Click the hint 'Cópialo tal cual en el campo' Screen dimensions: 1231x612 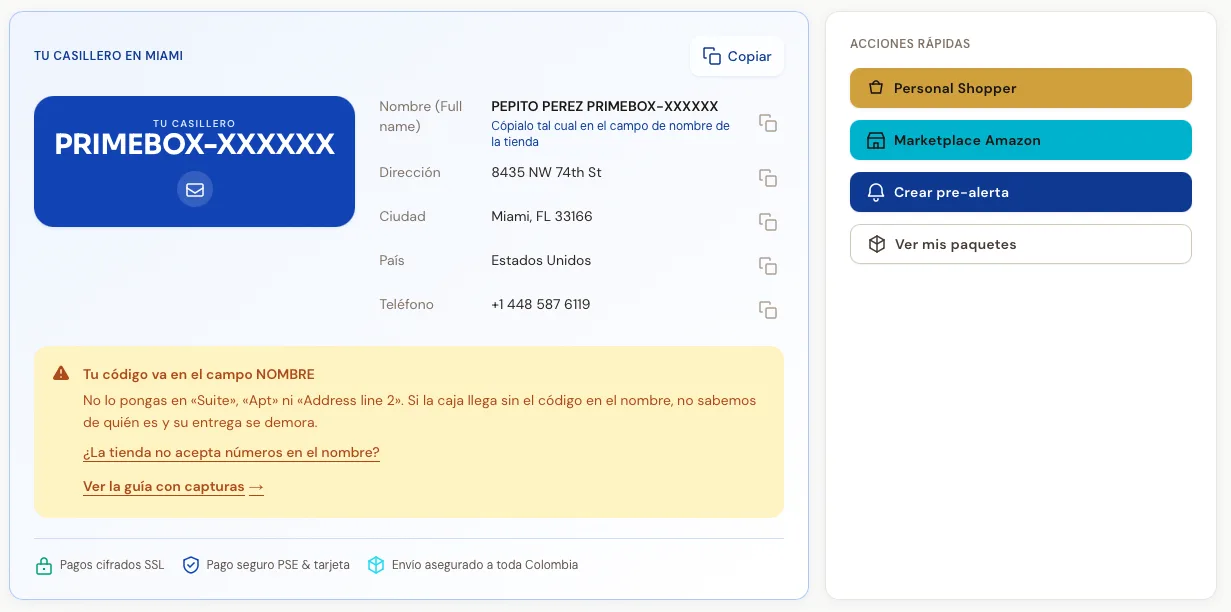[x=610, y=134]
